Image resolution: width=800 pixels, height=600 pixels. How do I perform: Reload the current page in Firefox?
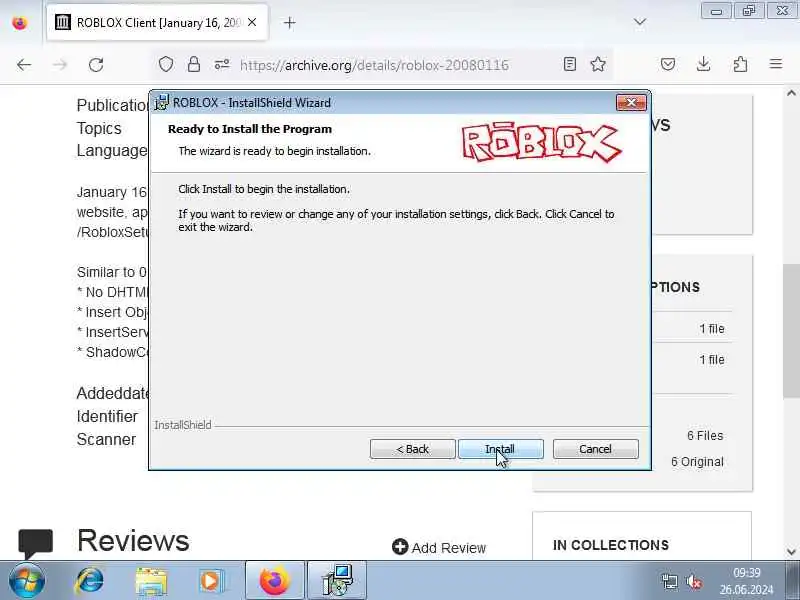(x=96, y=65)
